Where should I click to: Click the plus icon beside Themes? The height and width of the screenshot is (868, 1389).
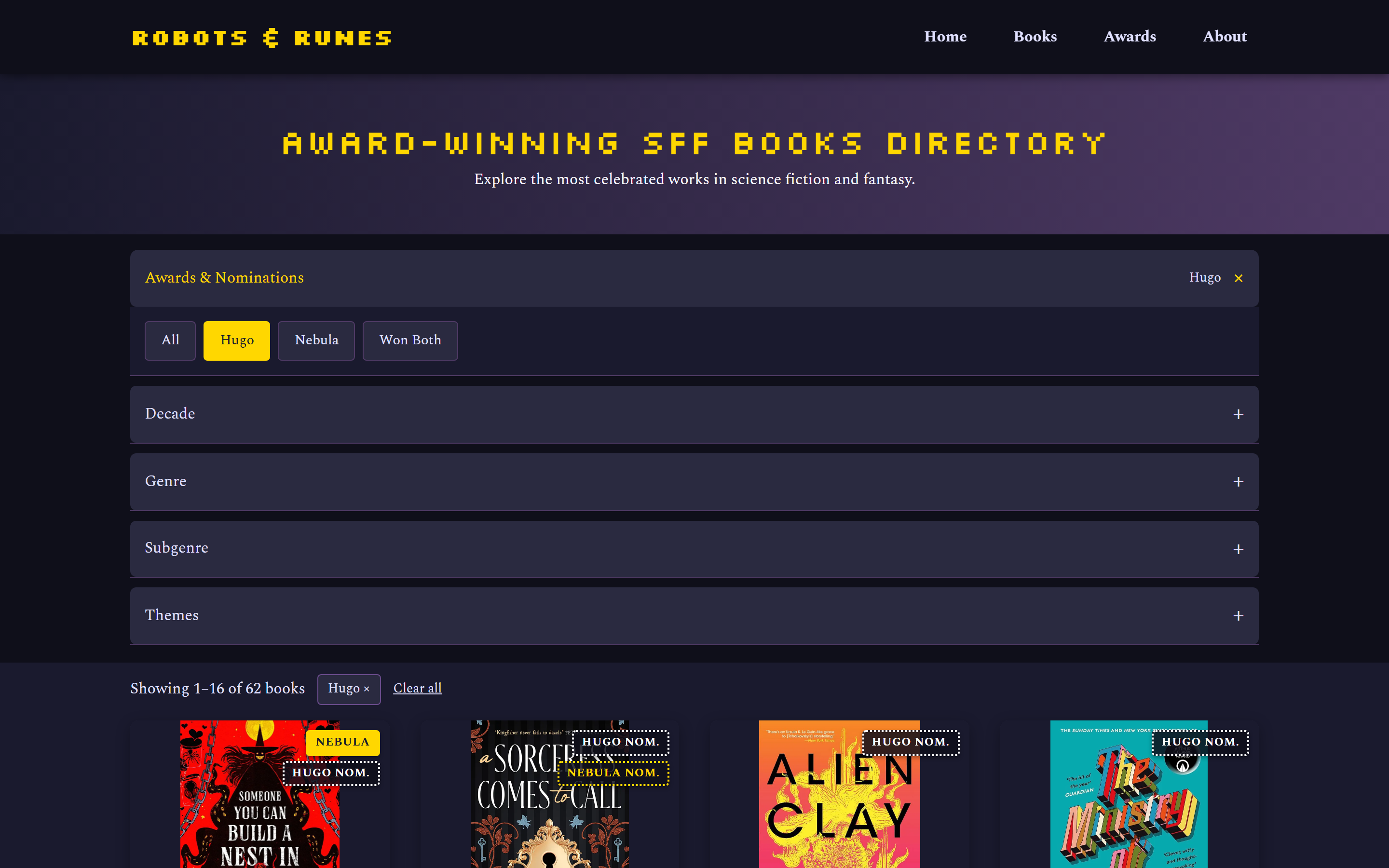[x=1239, y=616]
